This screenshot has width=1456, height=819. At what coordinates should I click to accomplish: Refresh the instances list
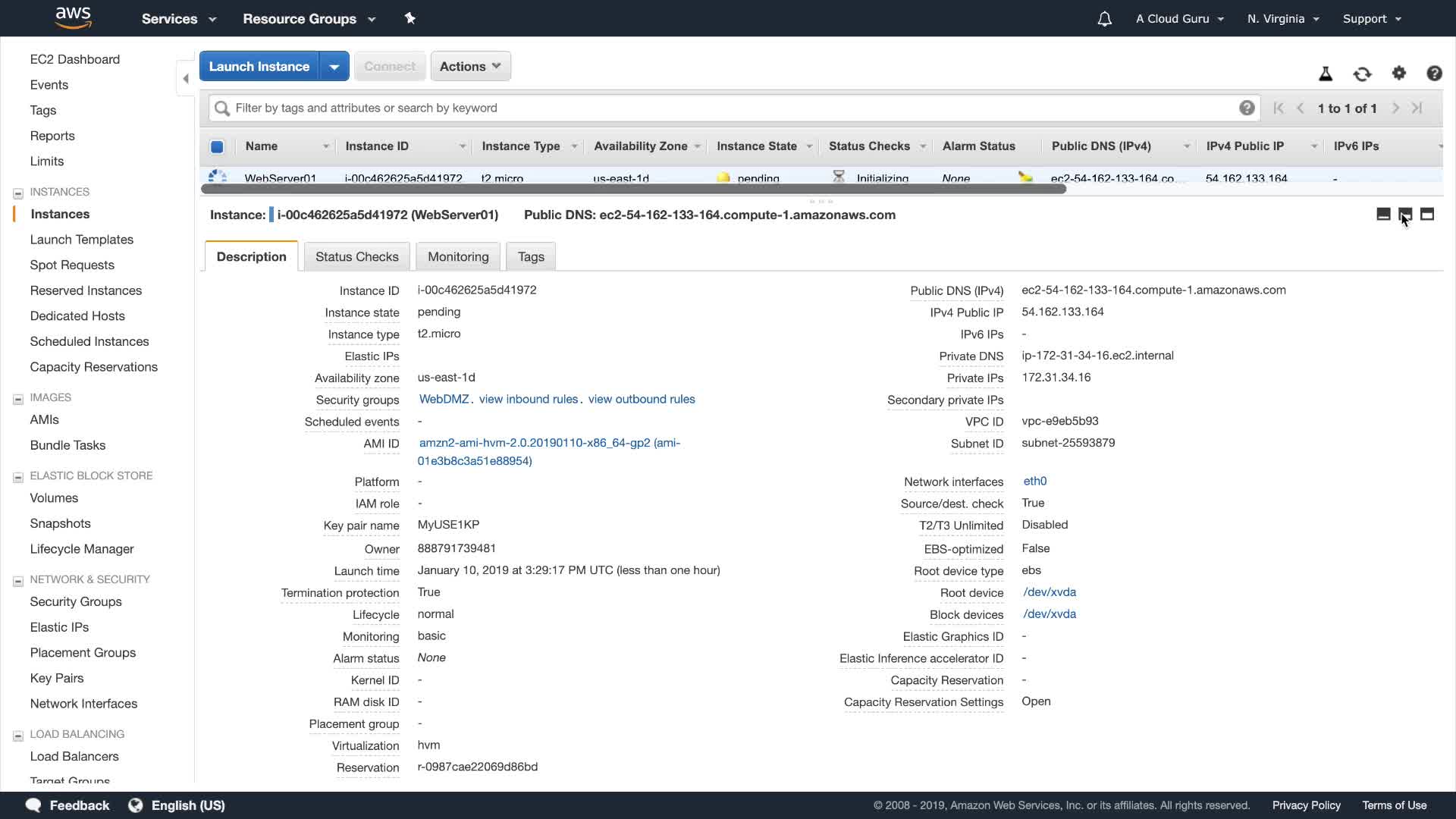pyautogui.click(x=1362, y=74)
